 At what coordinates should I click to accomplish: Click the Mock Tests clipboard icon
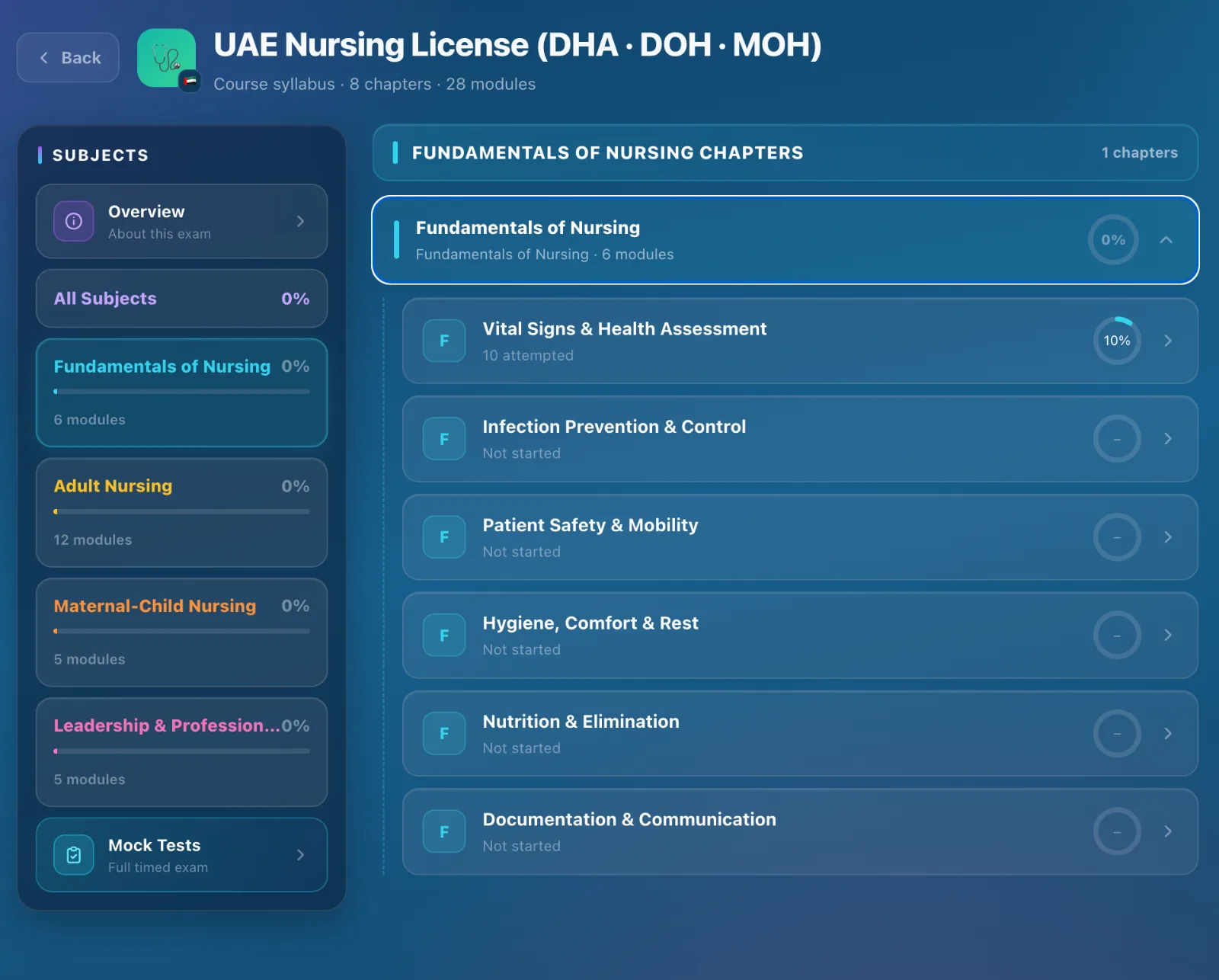coord(74,855)
